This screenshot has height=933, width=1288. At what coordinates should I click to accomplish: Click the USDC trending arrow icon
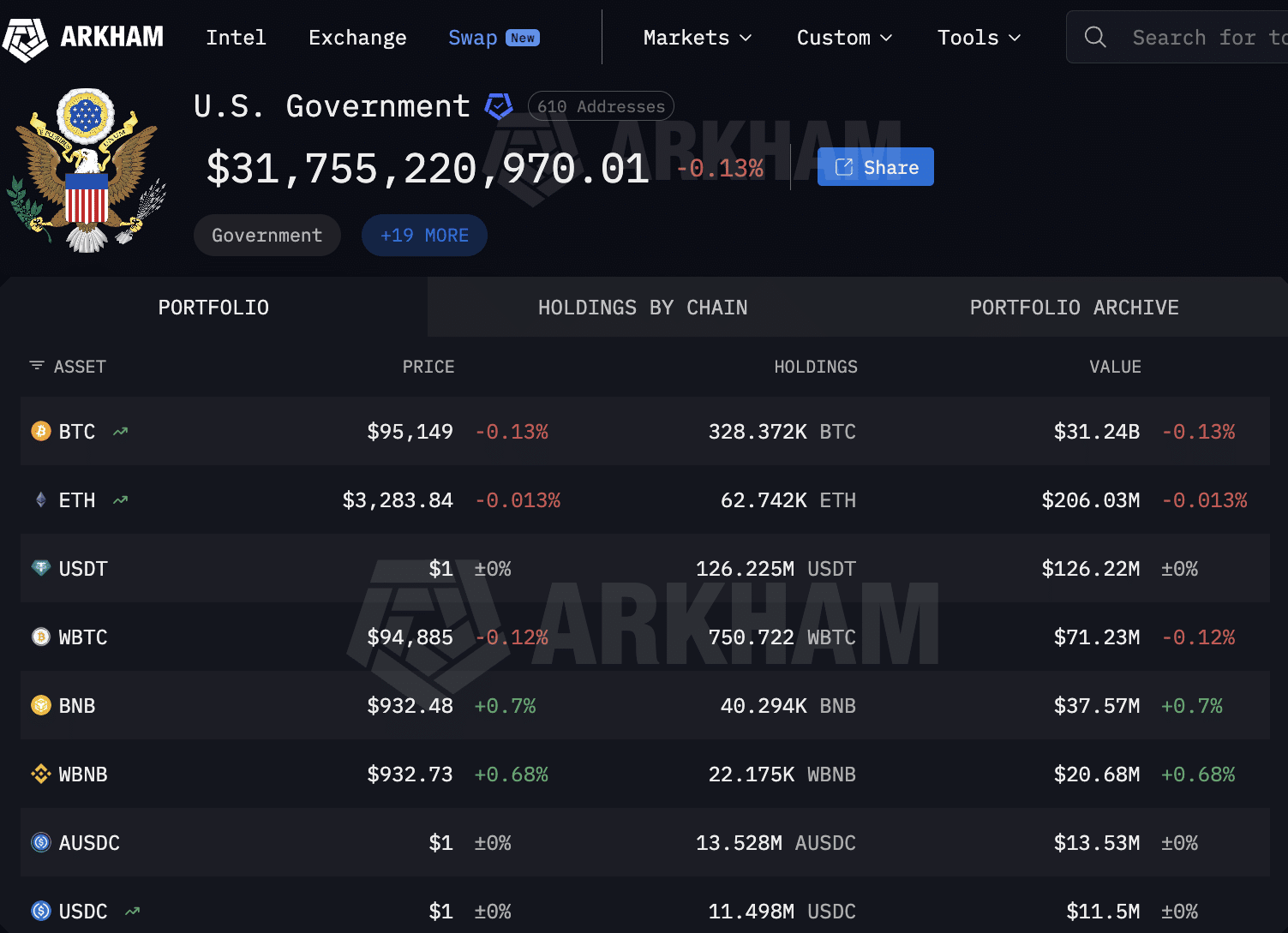(132, 912)
